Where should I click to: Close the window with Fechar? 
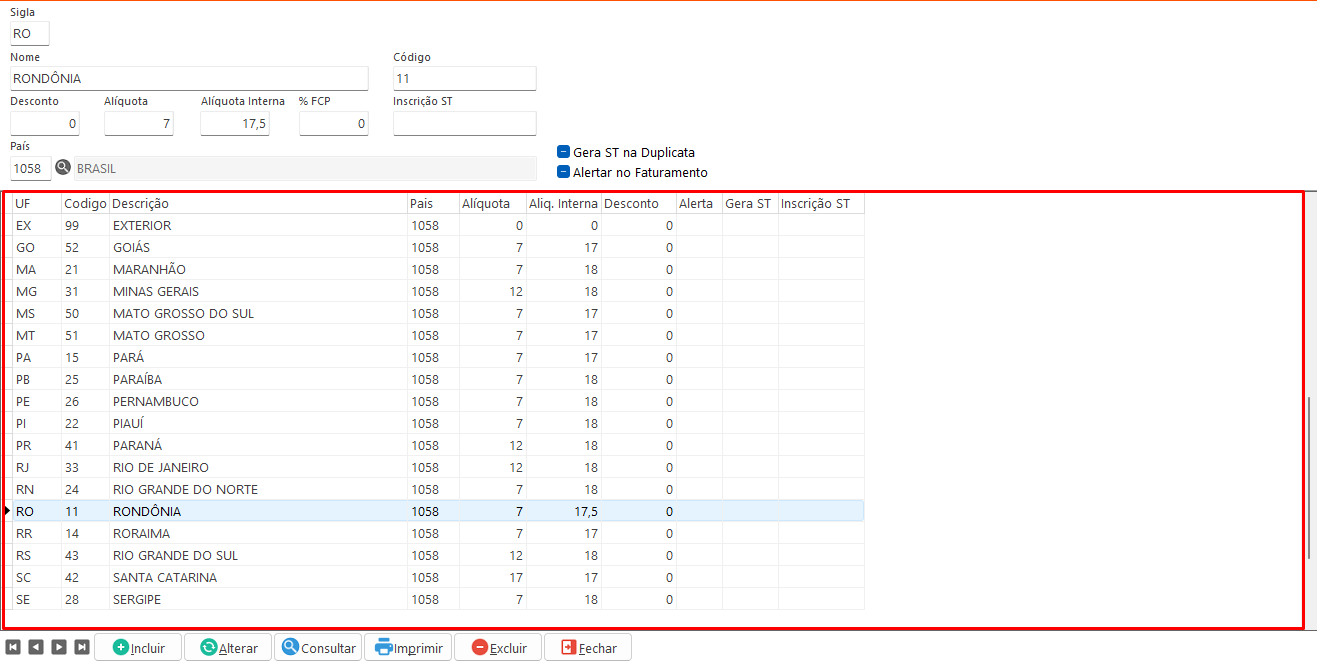click(x=588, y=647)
